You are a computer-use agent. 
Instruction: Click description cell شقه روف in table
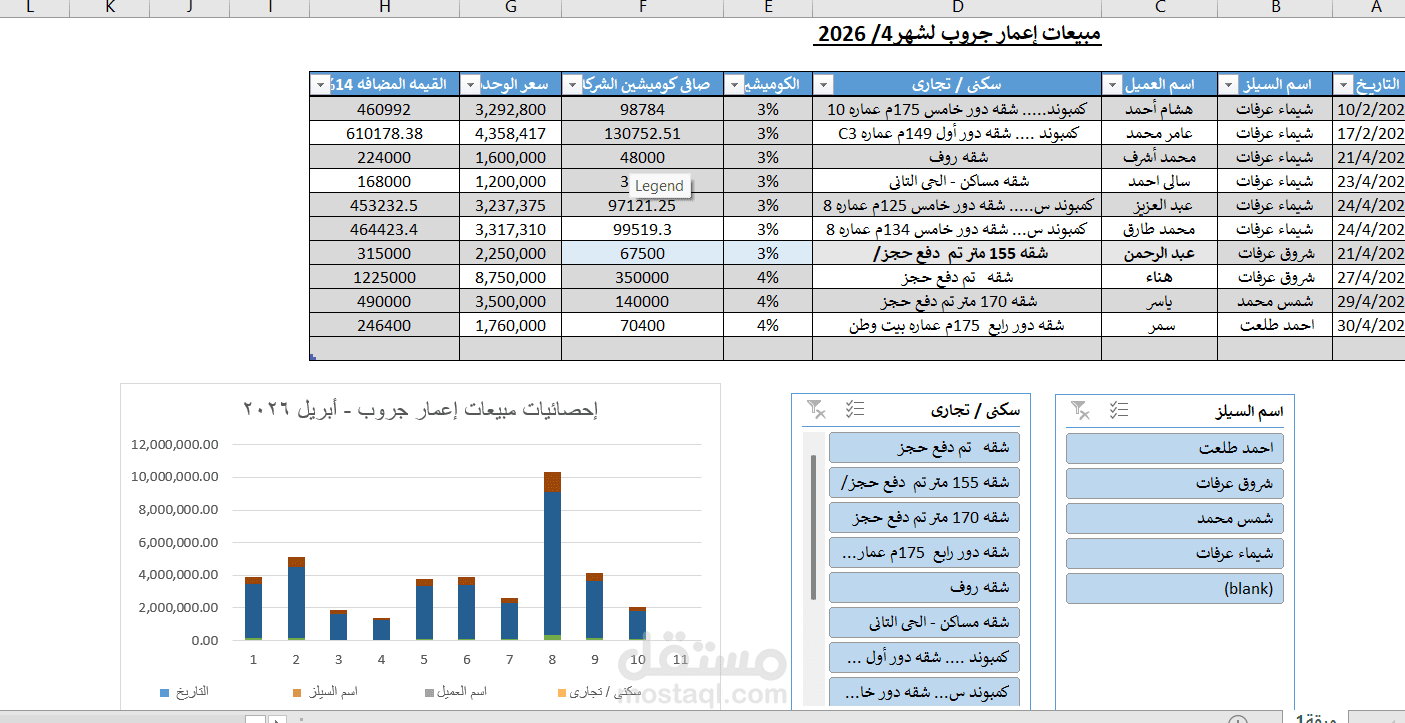click(x=957, y=157)
